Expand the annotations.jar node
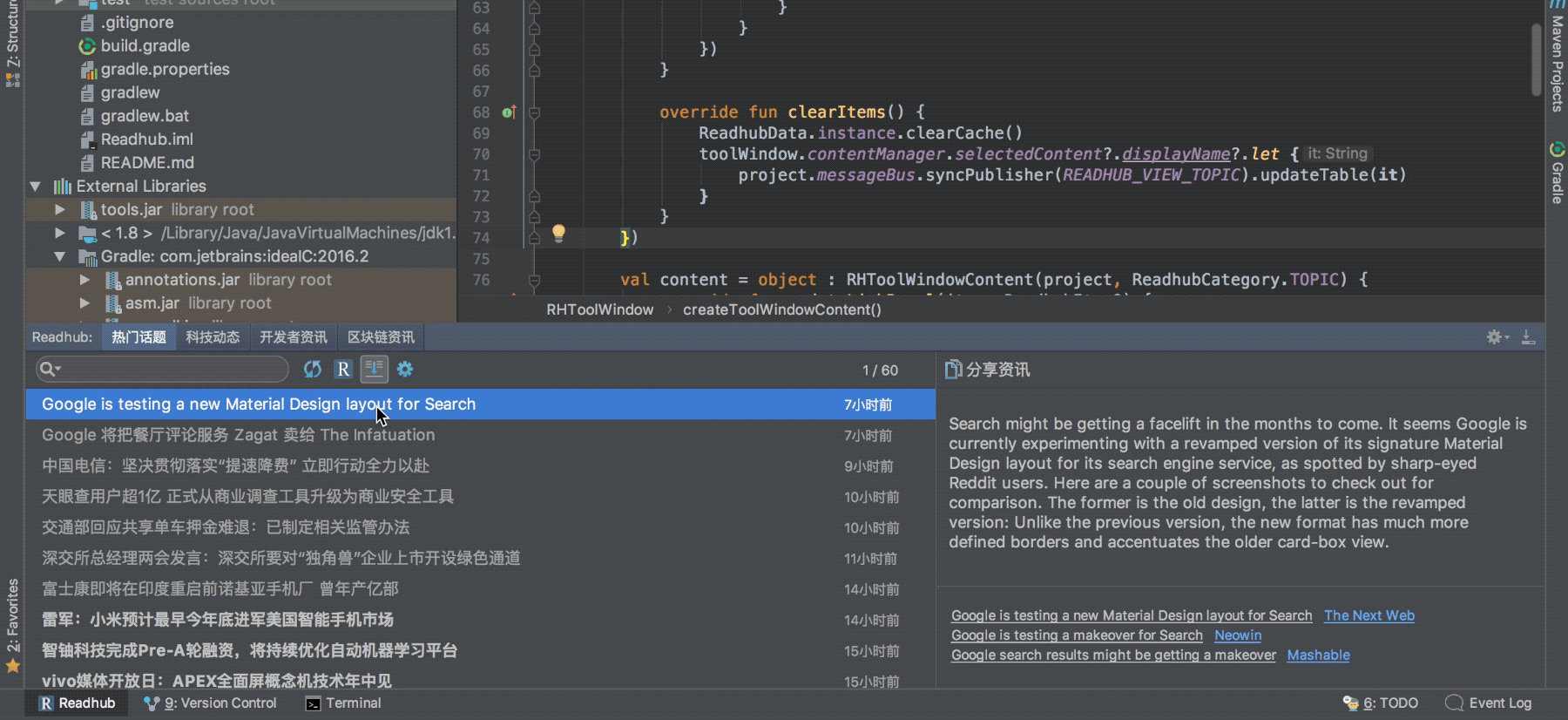 coord(84,280)
